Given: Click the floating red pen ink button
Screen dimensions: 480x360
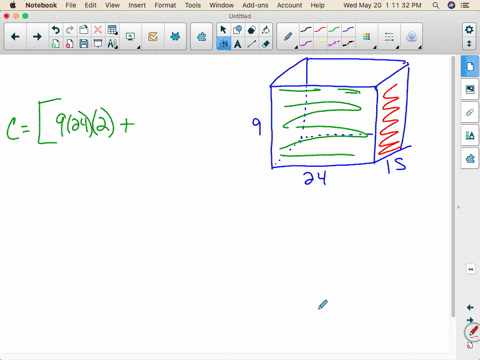Looking at the screenshot, I should 473,332.
